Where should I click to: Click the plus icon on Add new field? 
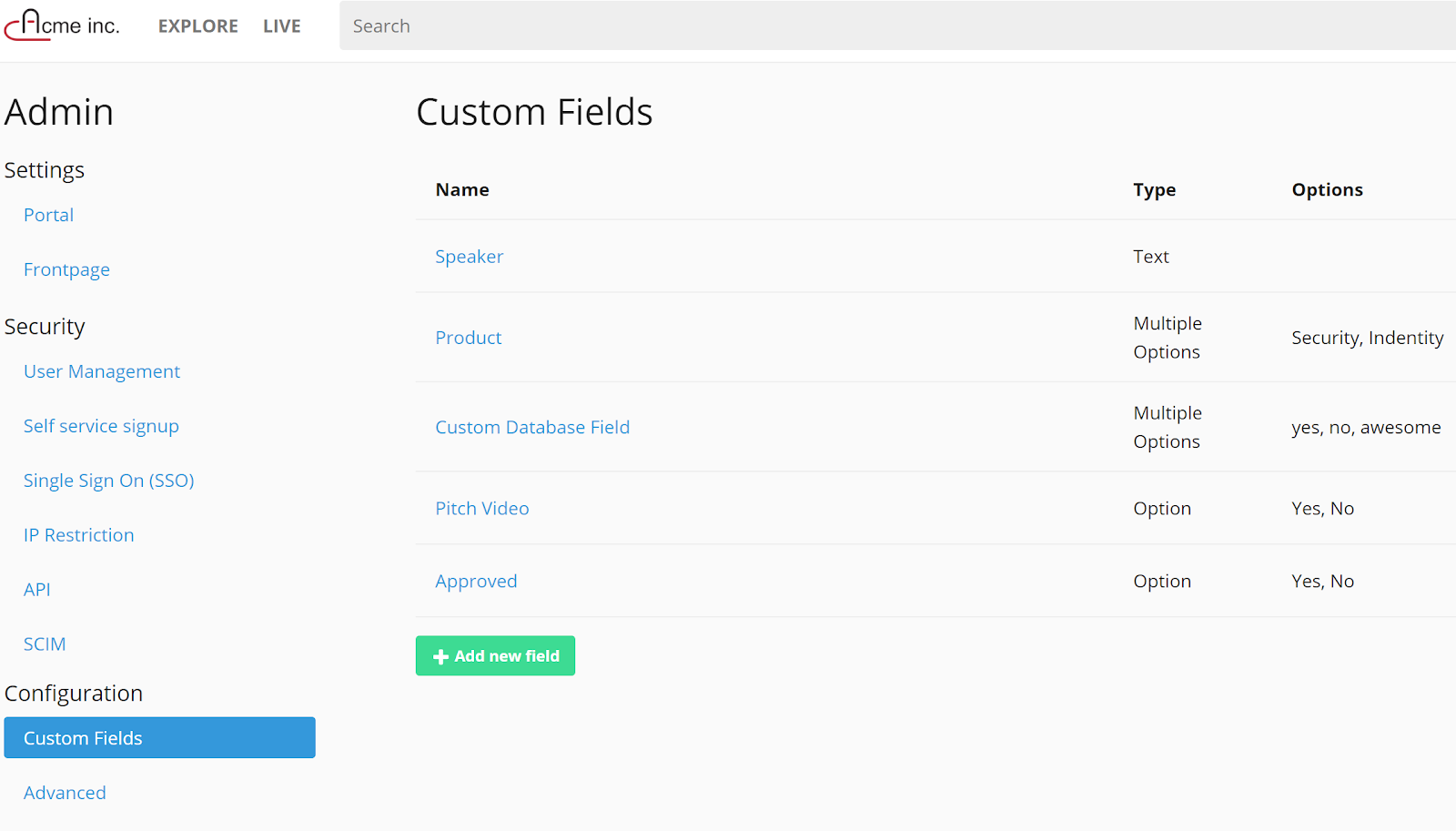tap(441, 657)
